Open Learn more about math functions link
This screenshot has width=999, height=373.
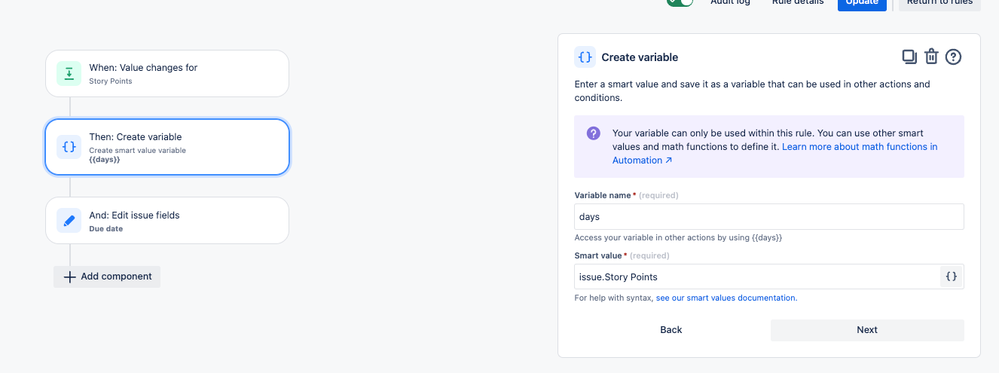point(775,154)
